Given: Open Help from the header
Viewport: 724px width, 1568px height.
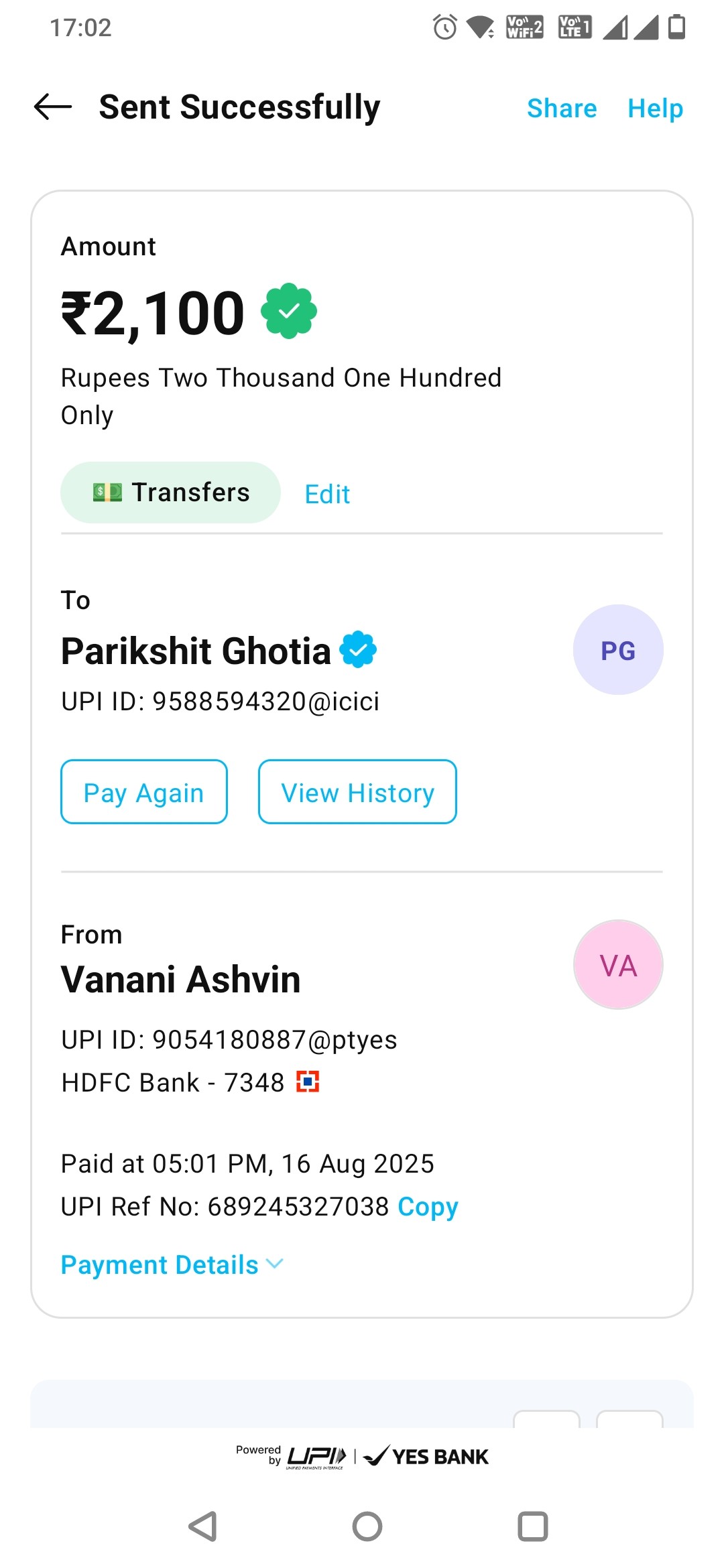Looking at the screenshot, I should point(655,108).
